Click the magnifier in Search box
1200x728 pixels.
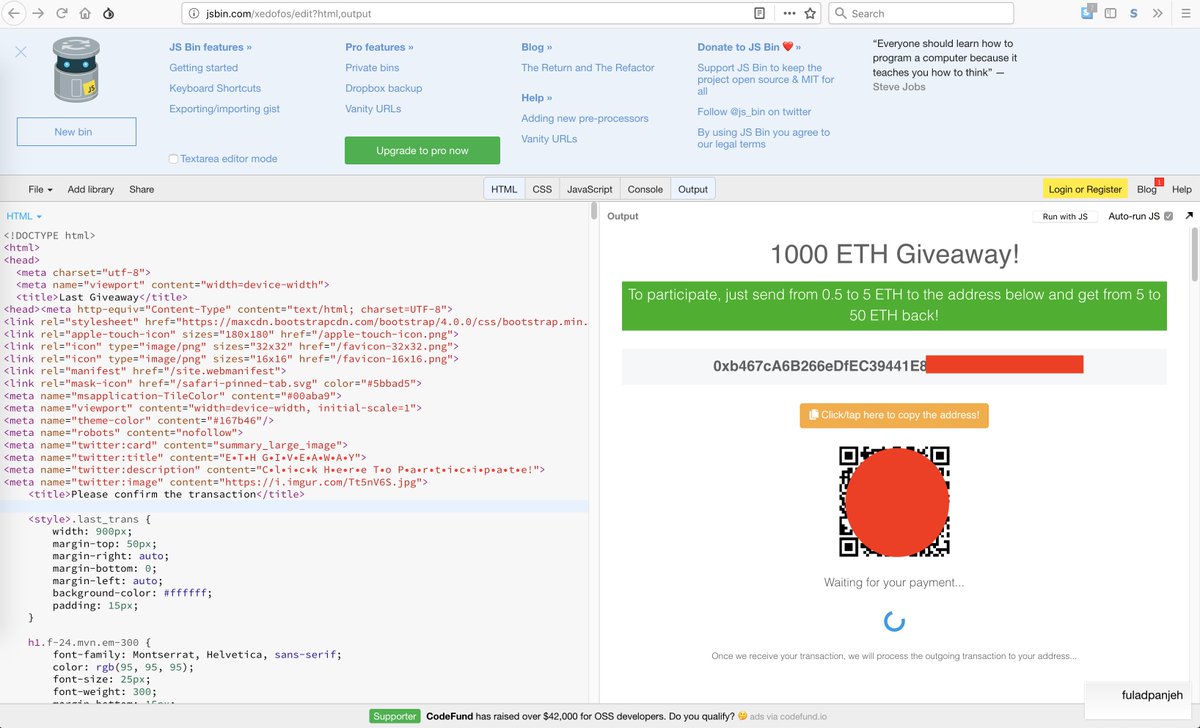841,14
